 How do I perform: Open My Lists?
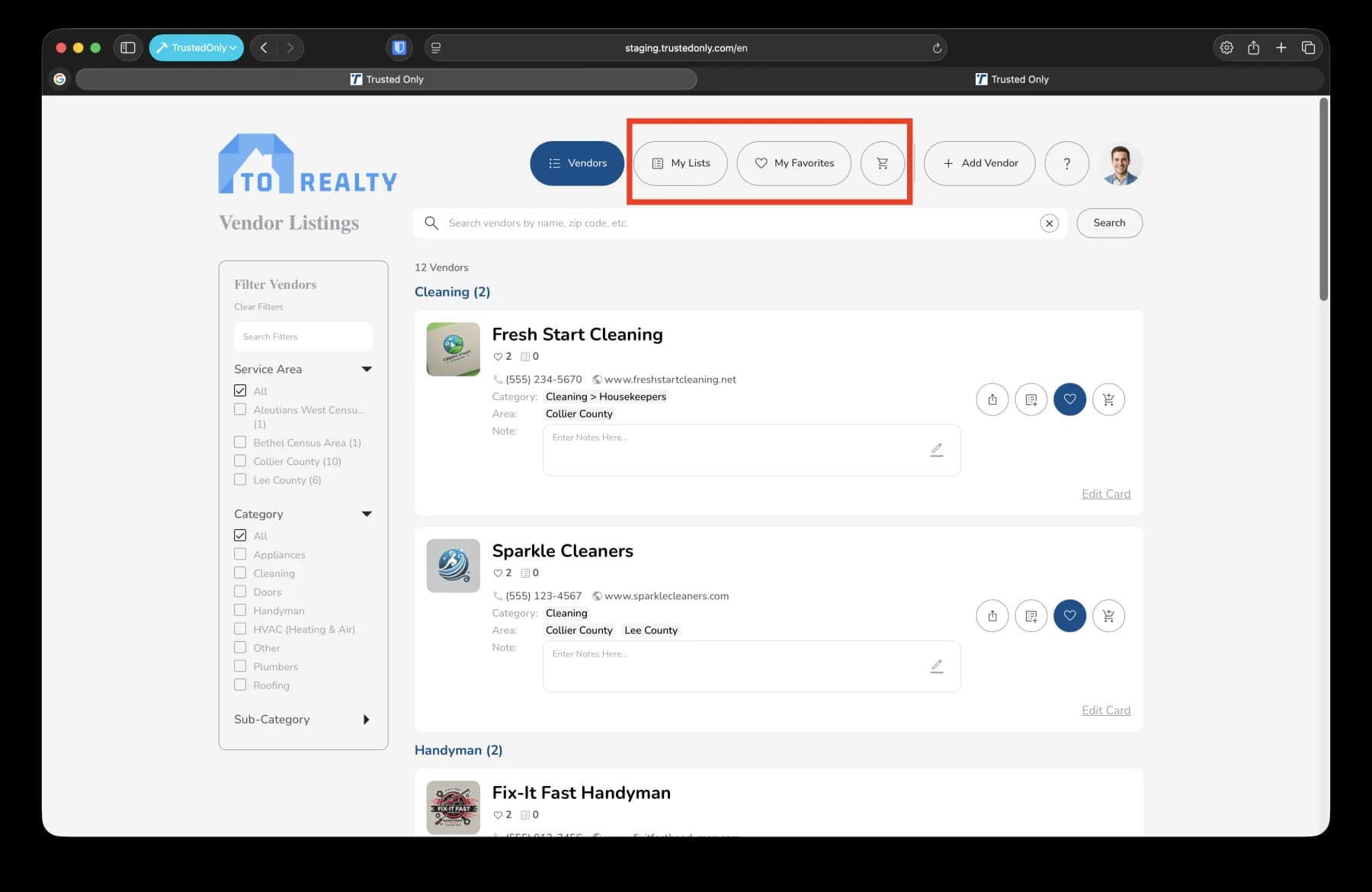(681, 163)
